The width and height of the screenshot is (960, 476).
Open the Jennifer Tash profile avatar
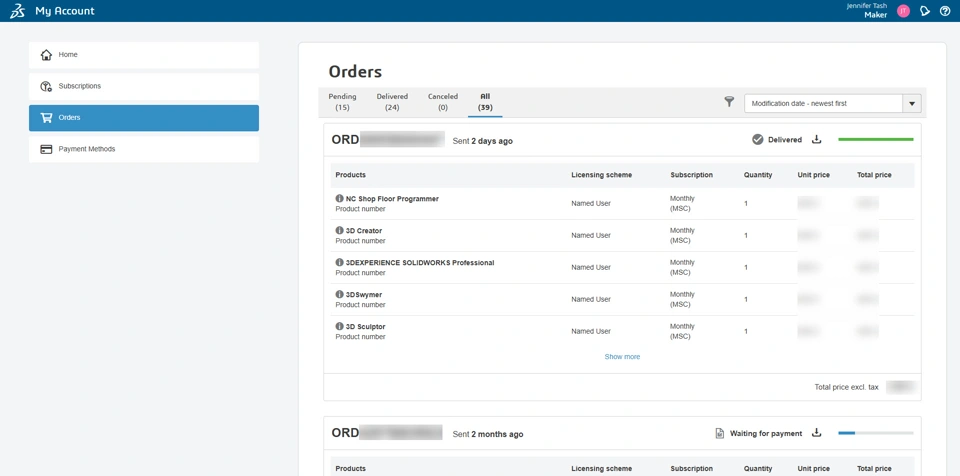point(903,11)
